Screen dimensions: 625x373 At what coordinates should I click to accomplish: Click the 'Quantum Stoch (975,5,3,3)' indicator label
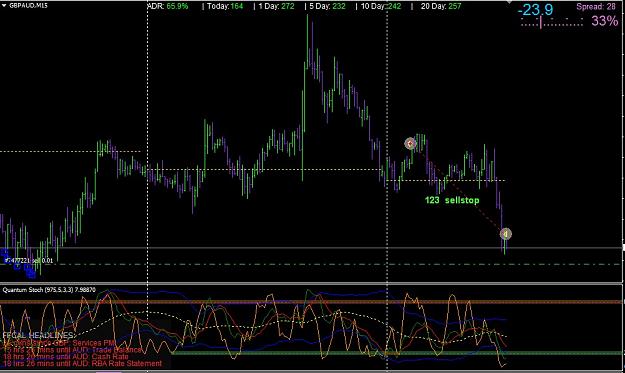pos(49,290)
